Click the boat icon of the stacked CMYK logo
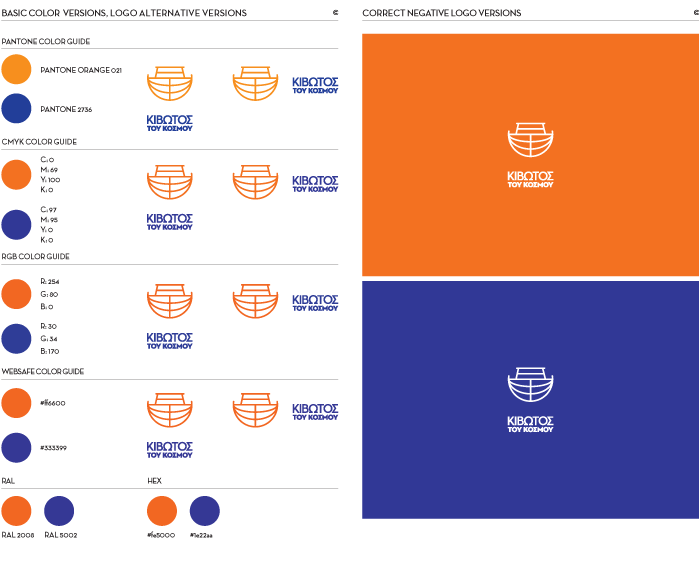This screenshot has width=700, height=567. [x=170, y=182]
